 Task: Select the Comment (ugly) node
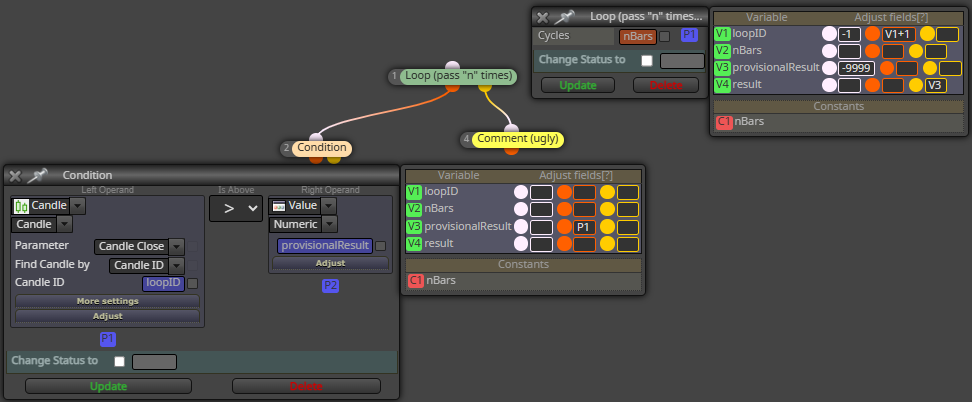518,139
